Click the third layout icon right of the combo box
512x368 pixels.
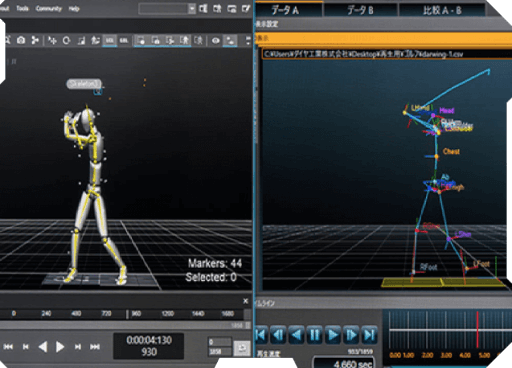click(231, 8)
